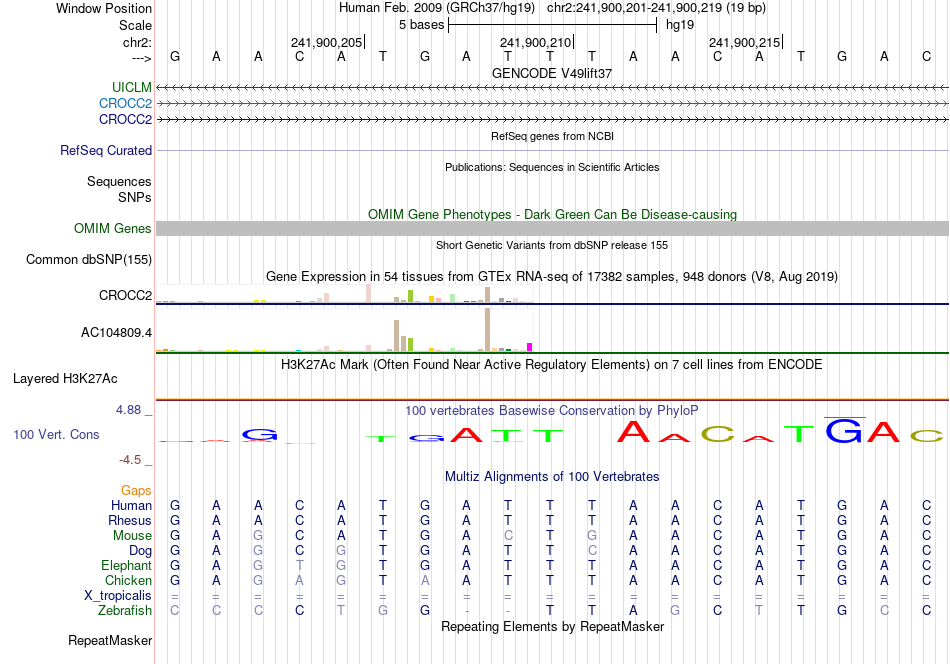Click the tallest red A in the conservation logo
This screenshot has height=664, width=950.
click(x=633, y=431)
